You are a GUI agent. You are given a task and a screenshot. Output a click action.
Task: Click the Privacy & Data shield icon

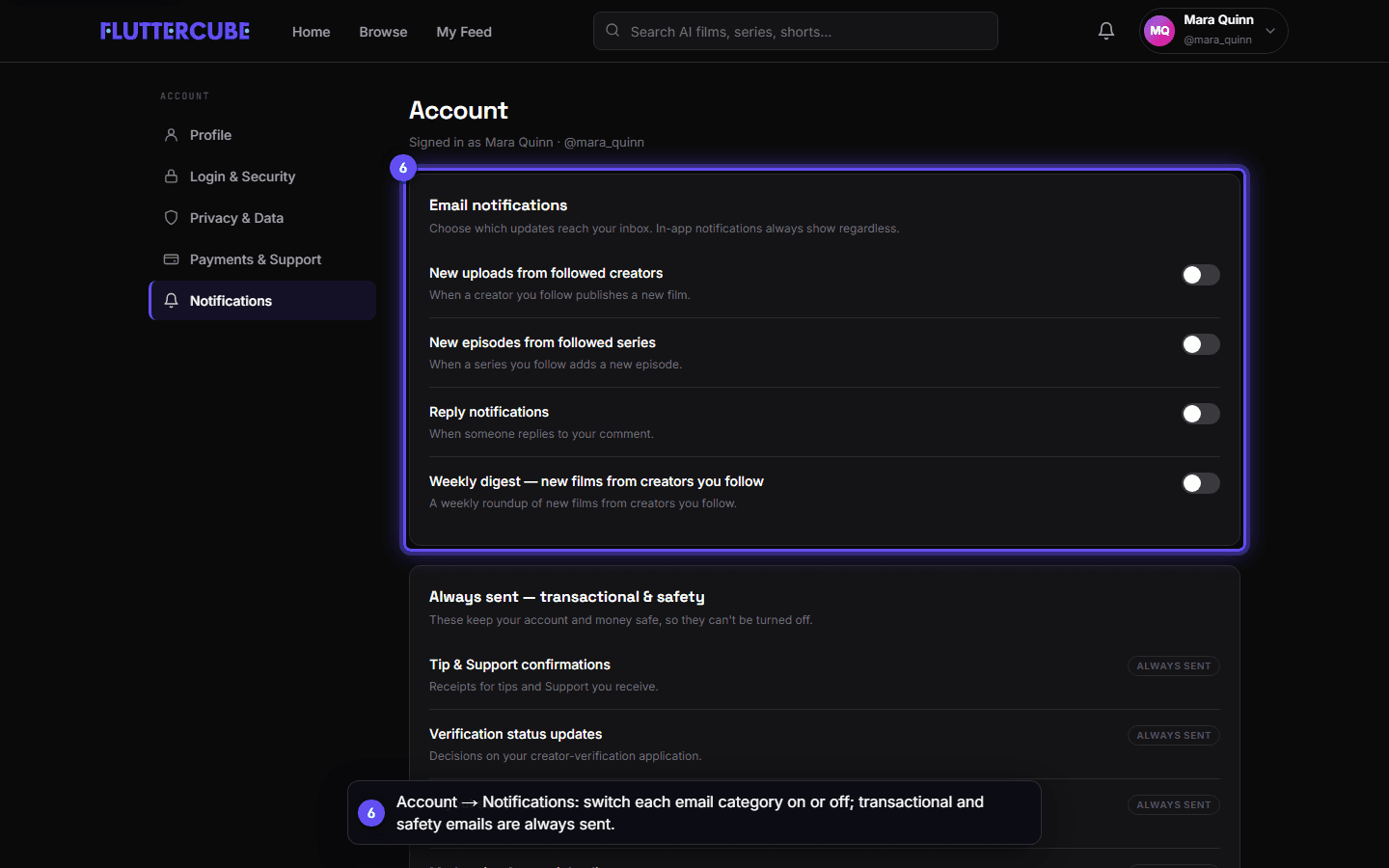click(171, 218)
